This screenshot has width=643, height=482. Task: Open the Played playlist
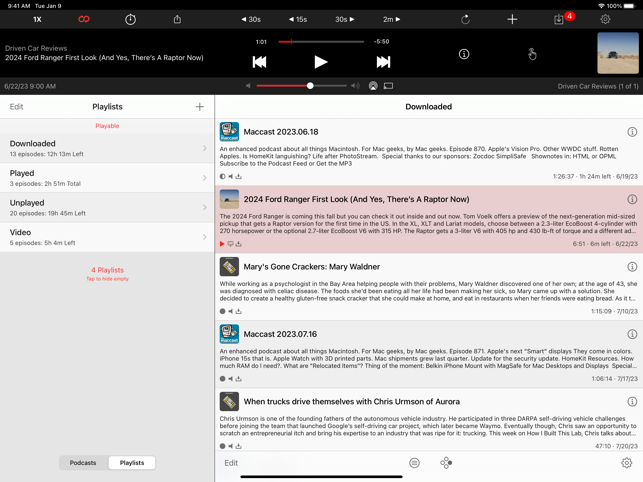pyautogui.click(x=107, y=178)
